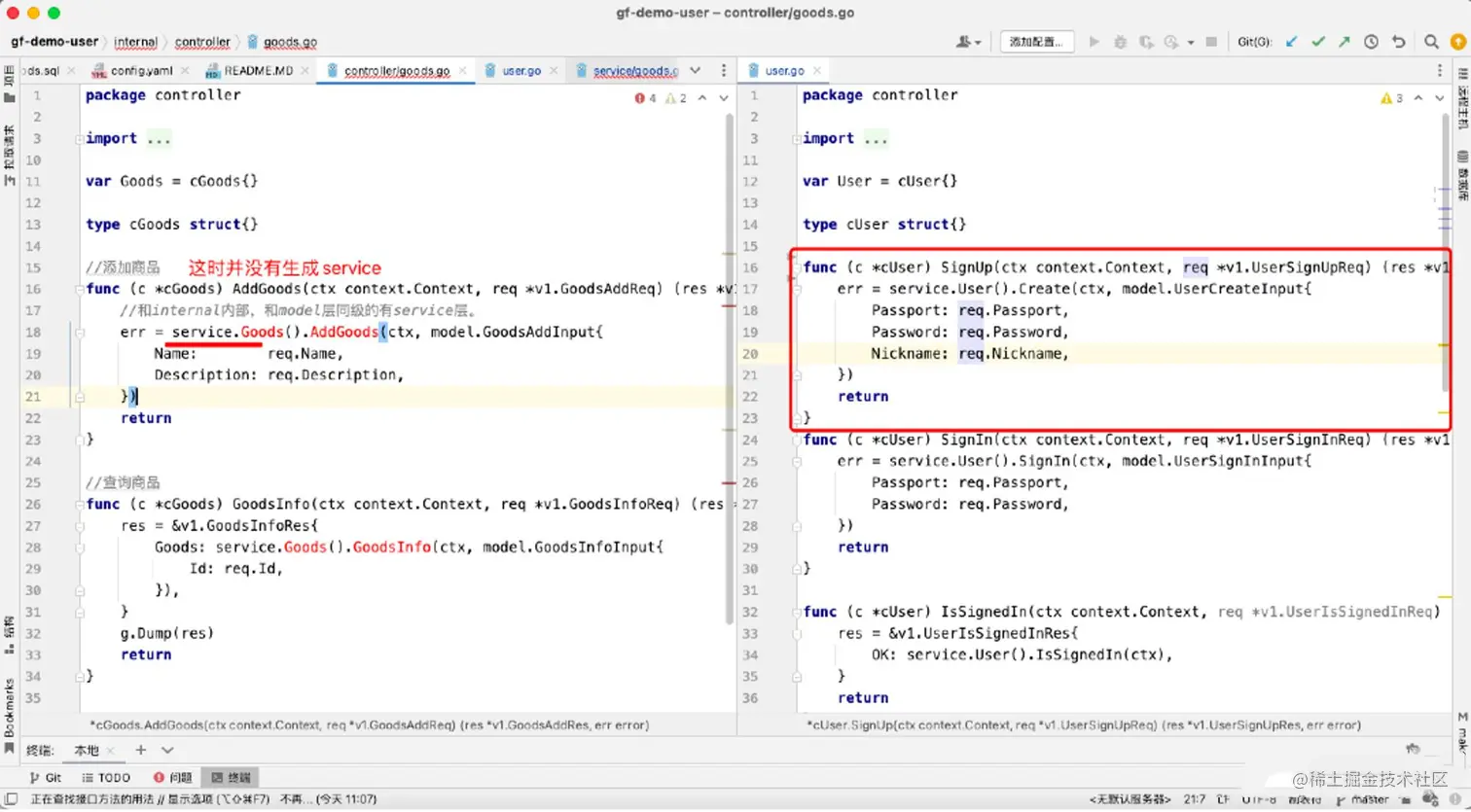Expand folded import block in goods.go
1471x812 pixels.
[159, 138]
